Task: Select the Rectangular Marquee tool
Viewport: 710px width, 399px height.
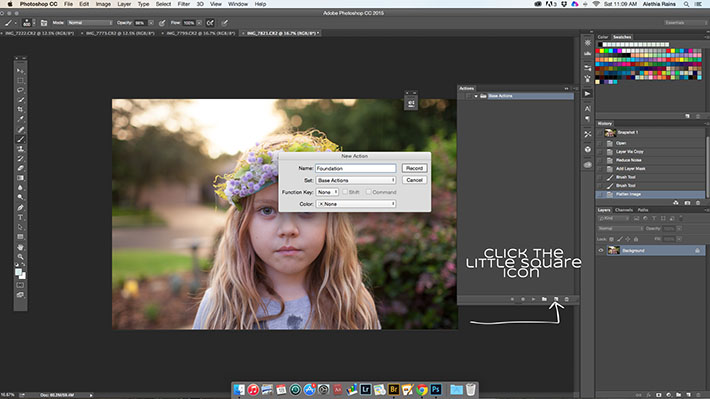Action: tap(20, 81)
